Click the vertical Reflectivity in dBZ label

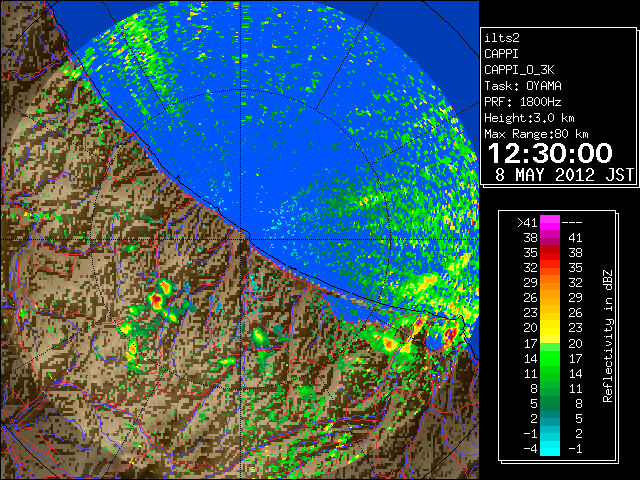tap(608, 336)
